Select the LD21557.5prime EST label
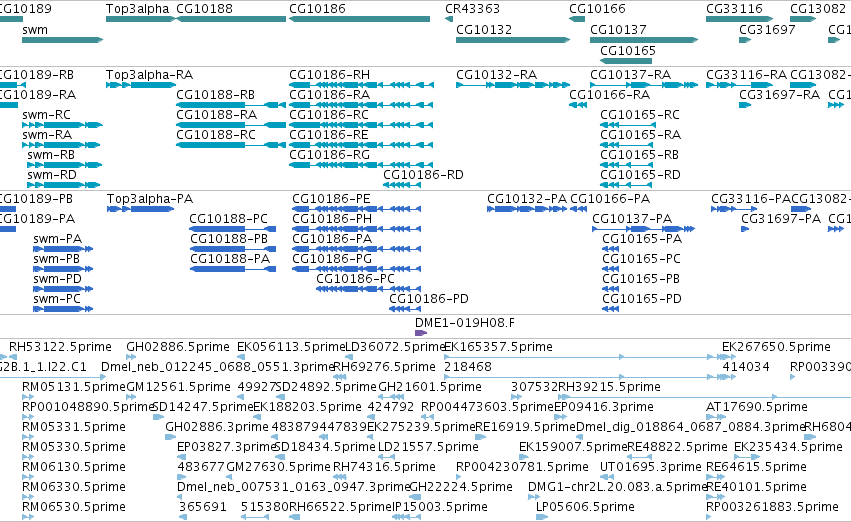Image resolution: width=851 pixels, height=522 pixels. coord(428,447)
